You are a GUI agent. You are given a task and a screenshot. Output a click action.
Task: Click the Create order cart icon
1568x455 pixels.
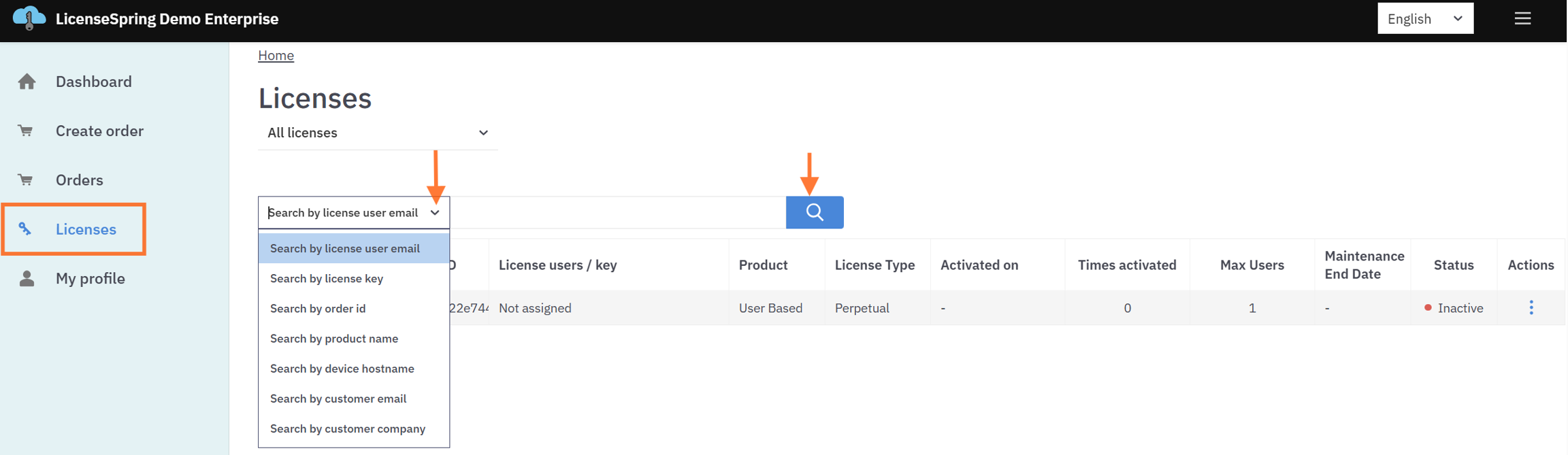[x=26, y=131]
